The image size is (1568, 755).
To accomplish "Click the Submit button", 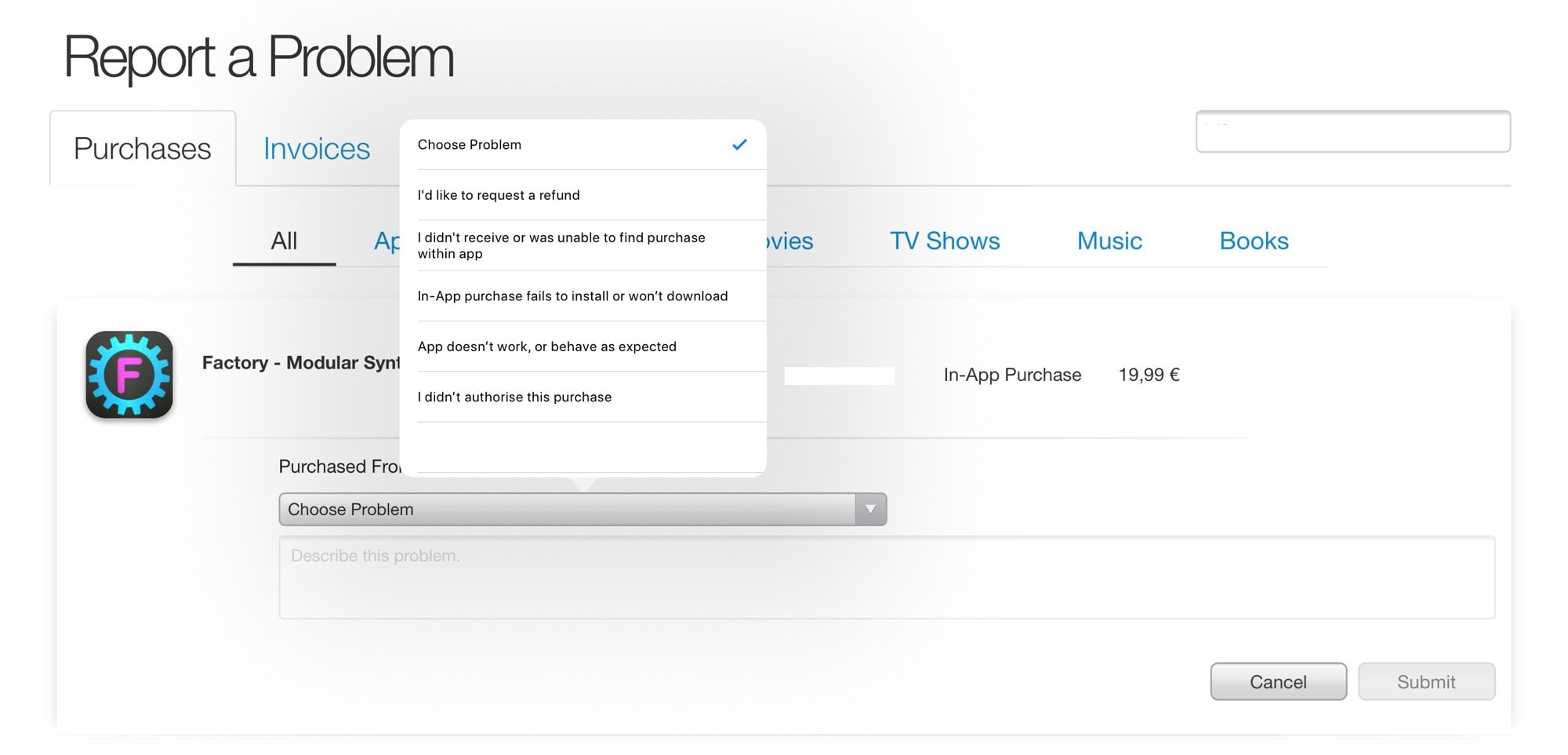I will (x=1426, y=681).
